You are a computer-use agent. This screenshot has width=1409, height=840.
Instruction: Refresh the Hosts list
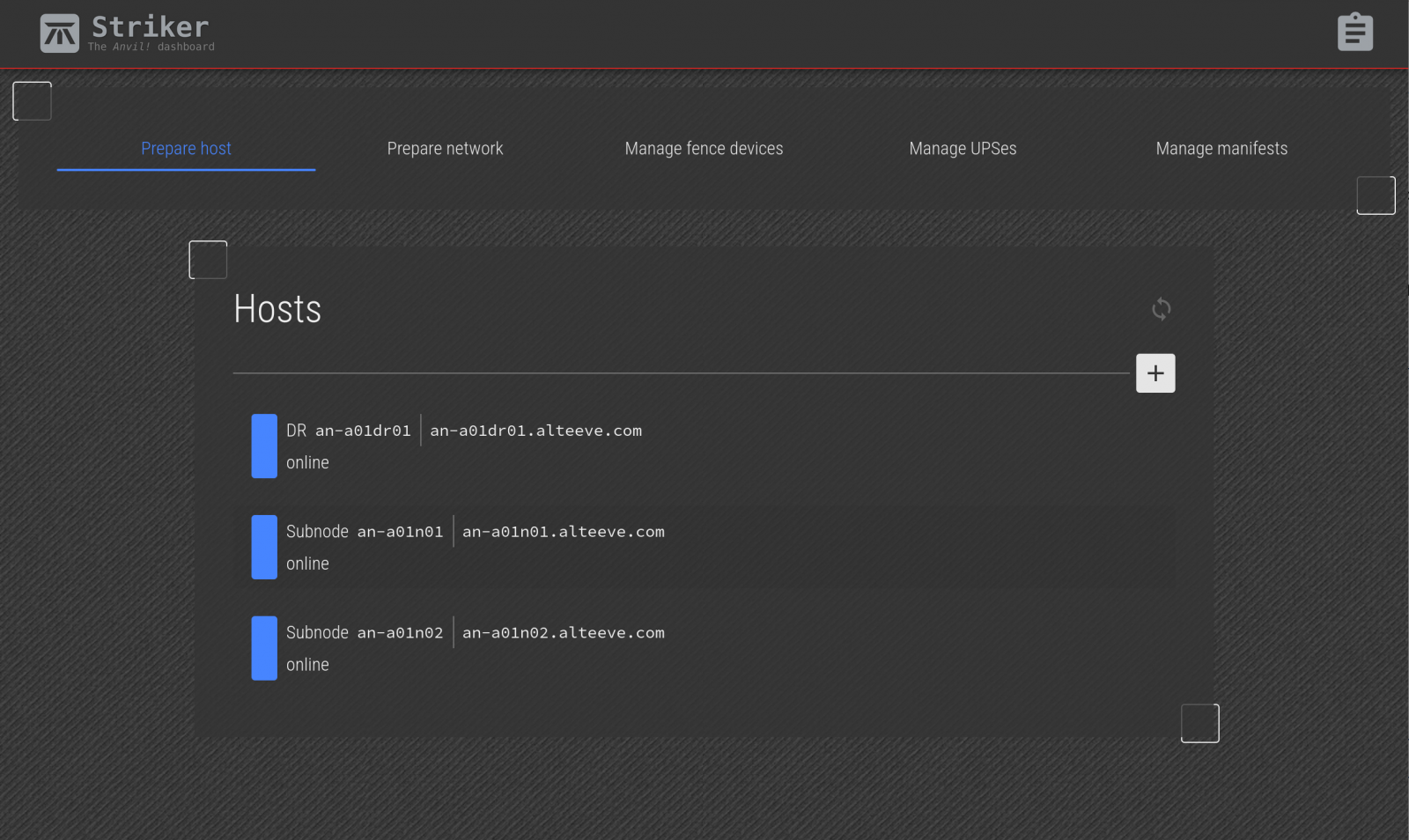[1161, 309]
